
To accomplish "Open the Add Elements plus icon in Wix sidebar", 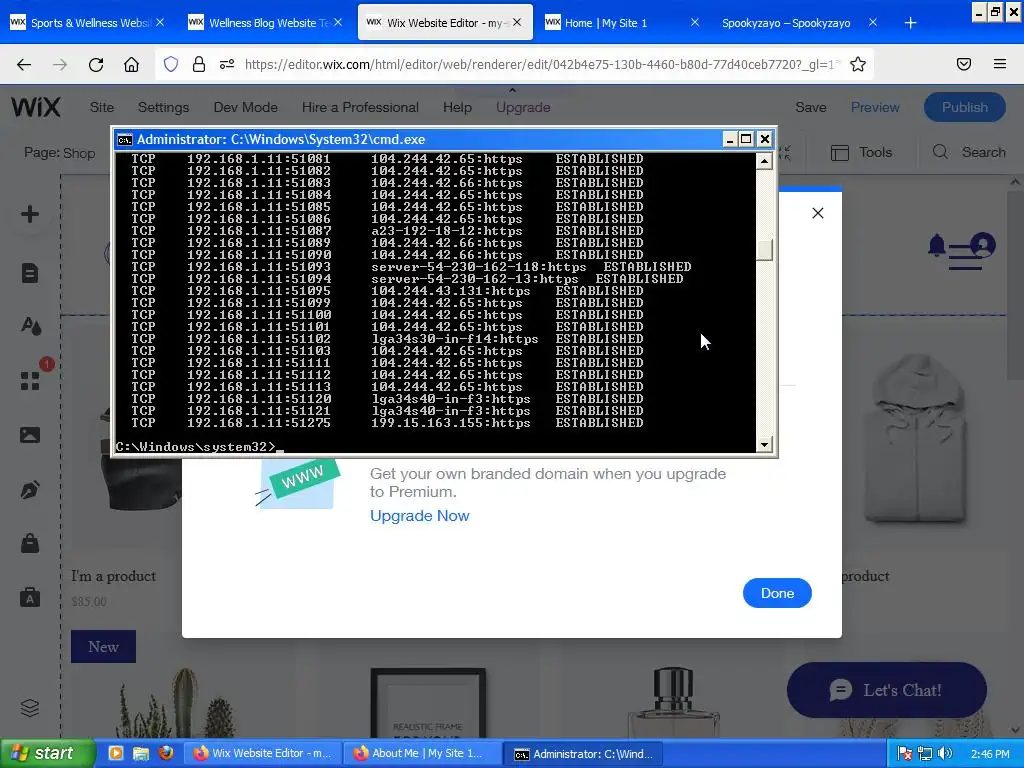I will [x=30, y=214].
